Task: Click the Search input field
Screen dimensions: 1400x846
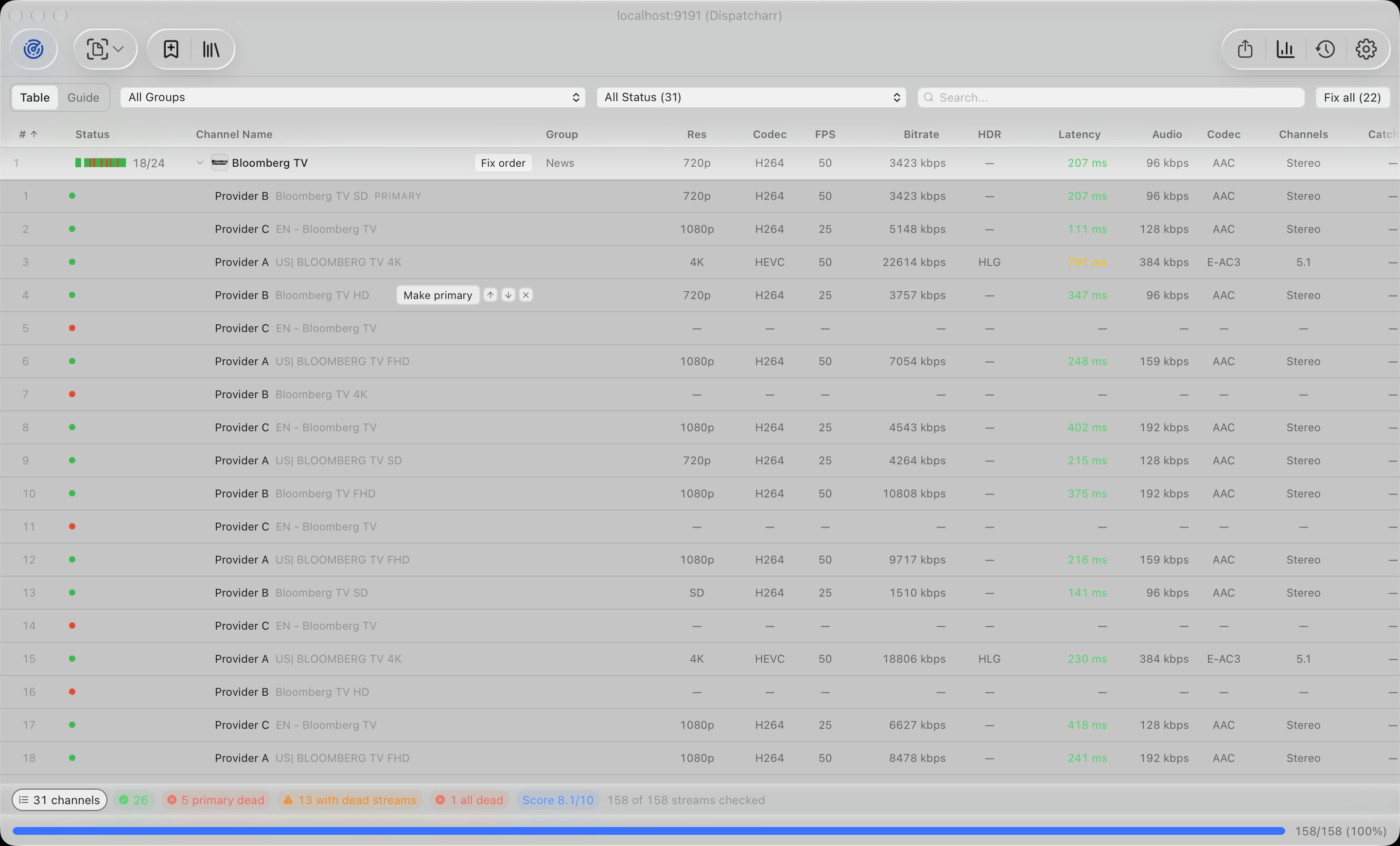Action: tap(1111, 97)
